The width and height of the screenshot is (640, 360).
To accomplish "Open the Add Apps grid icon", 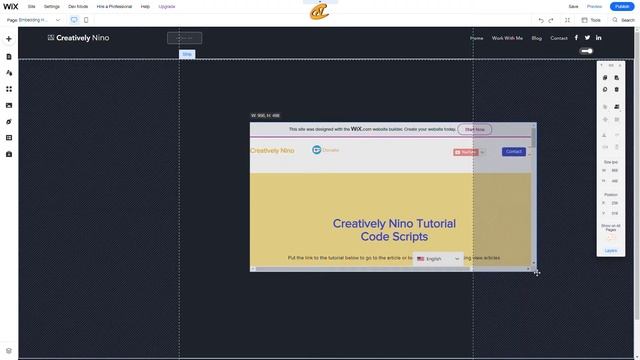I will [9, 89].
